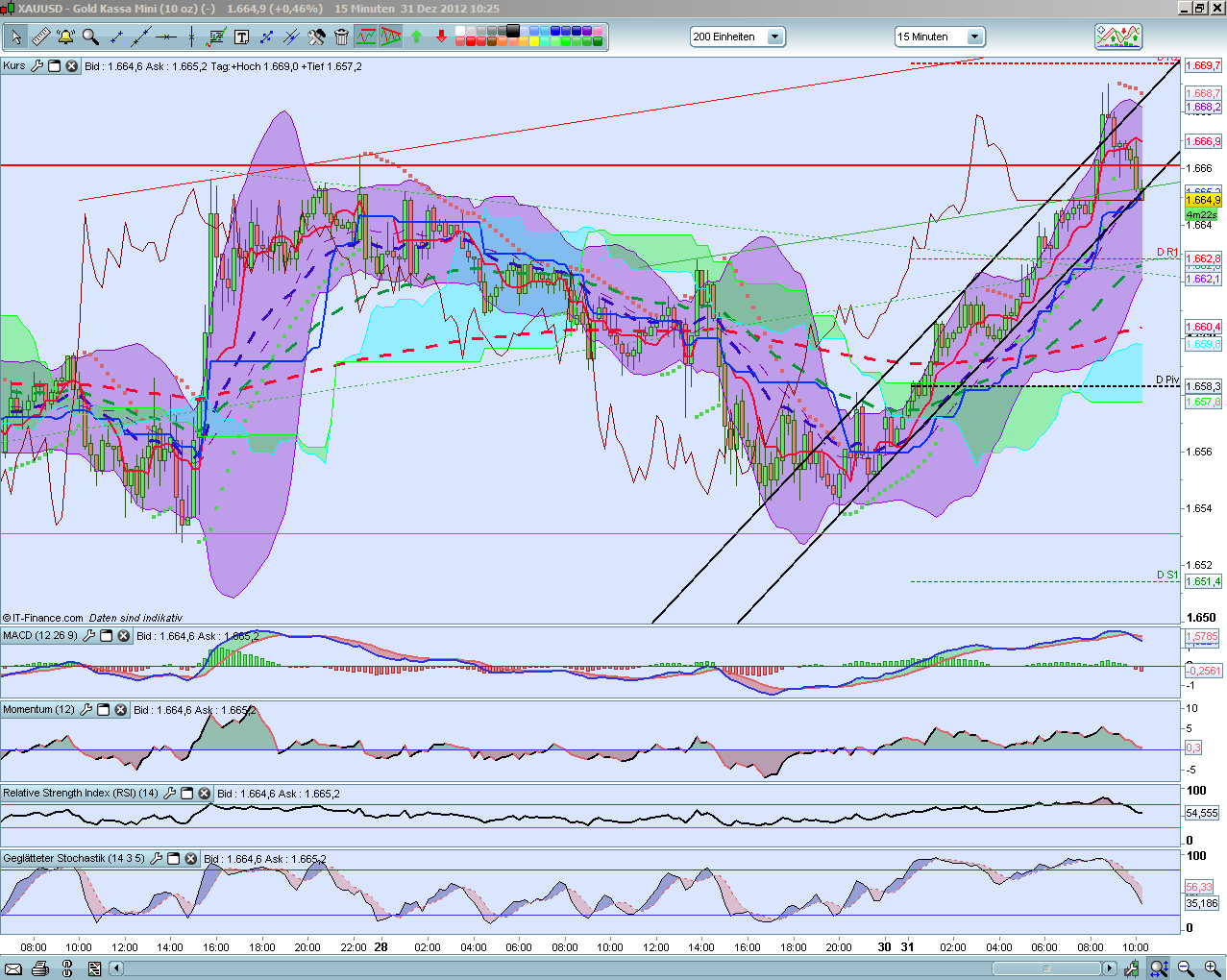Click the MACD (12 26 9) label
This screenshot has width=1227, height=980.
coord(40,635)
